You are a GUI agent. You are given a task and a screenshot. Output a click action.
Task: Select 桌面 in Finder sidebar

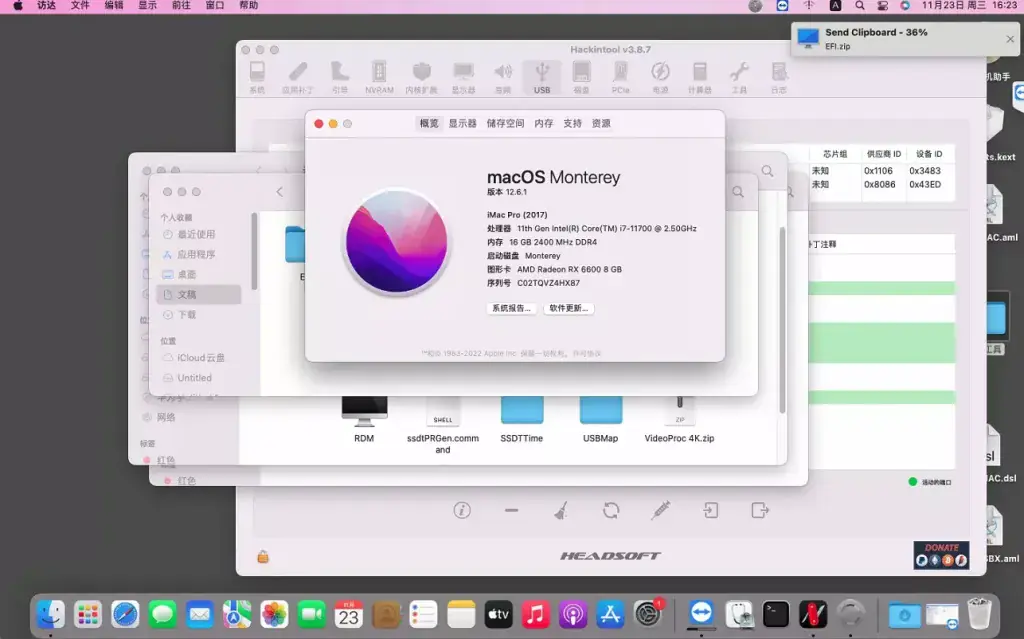tap(198, 275)
